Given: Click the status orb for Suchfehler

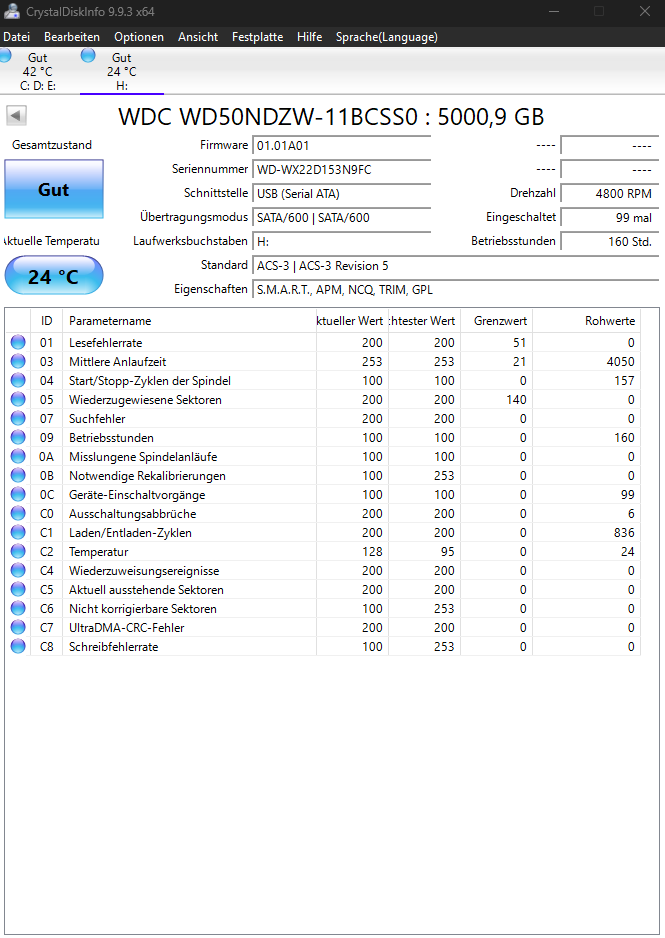Looking at the screenshot, I should [19, 418].
